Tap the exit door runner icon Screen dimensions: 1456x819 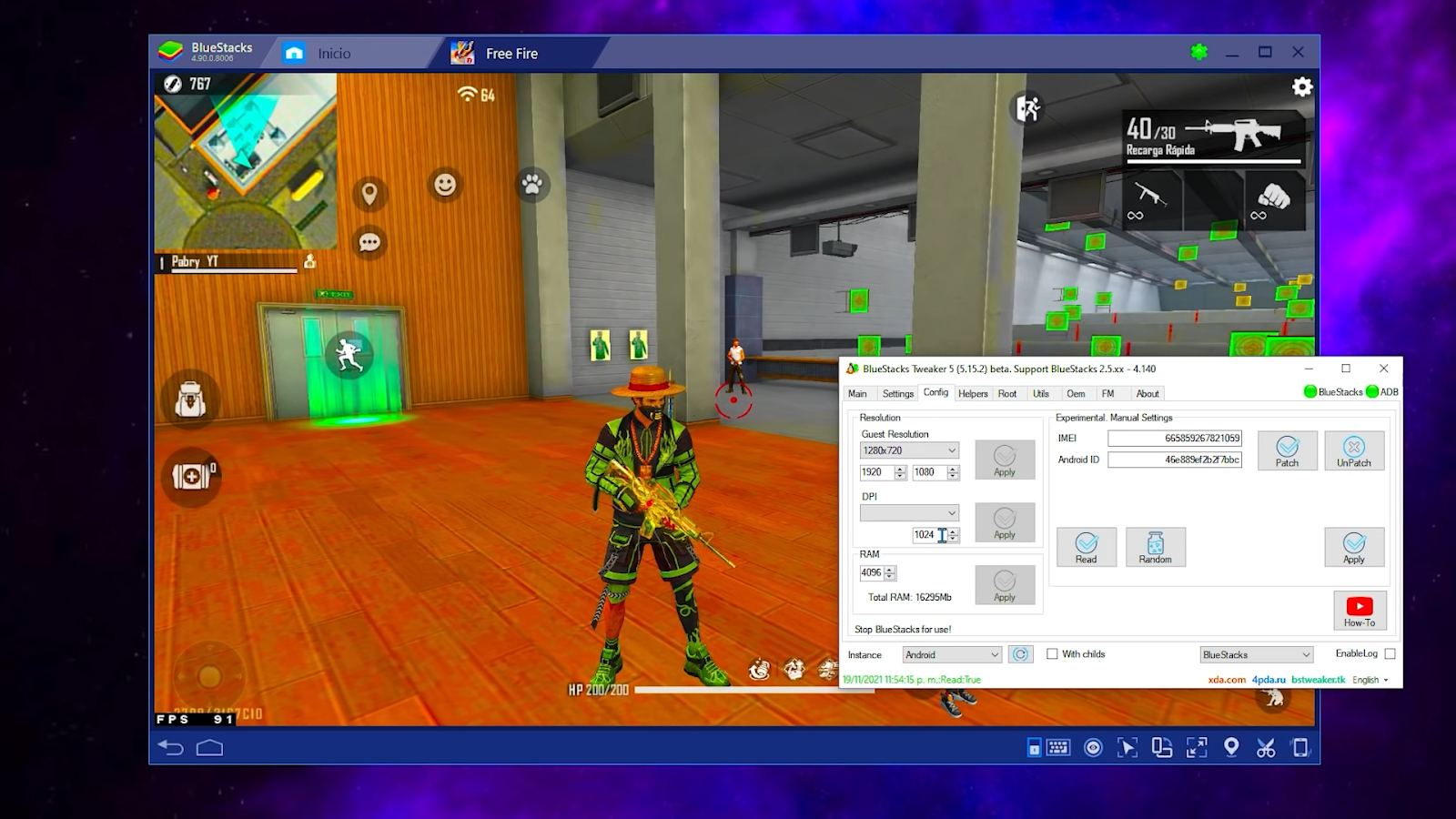[x=1028, y=109]
